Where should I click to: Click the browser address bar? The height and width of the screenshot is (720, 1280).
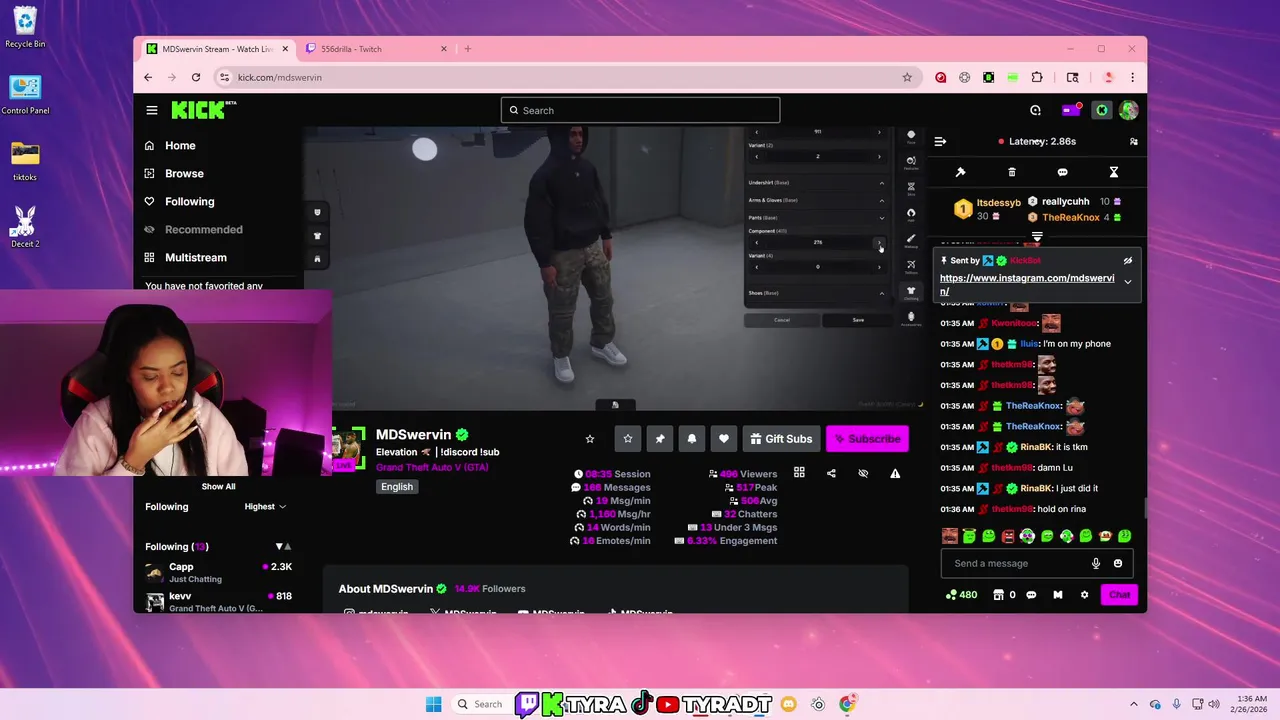[566, 77]
